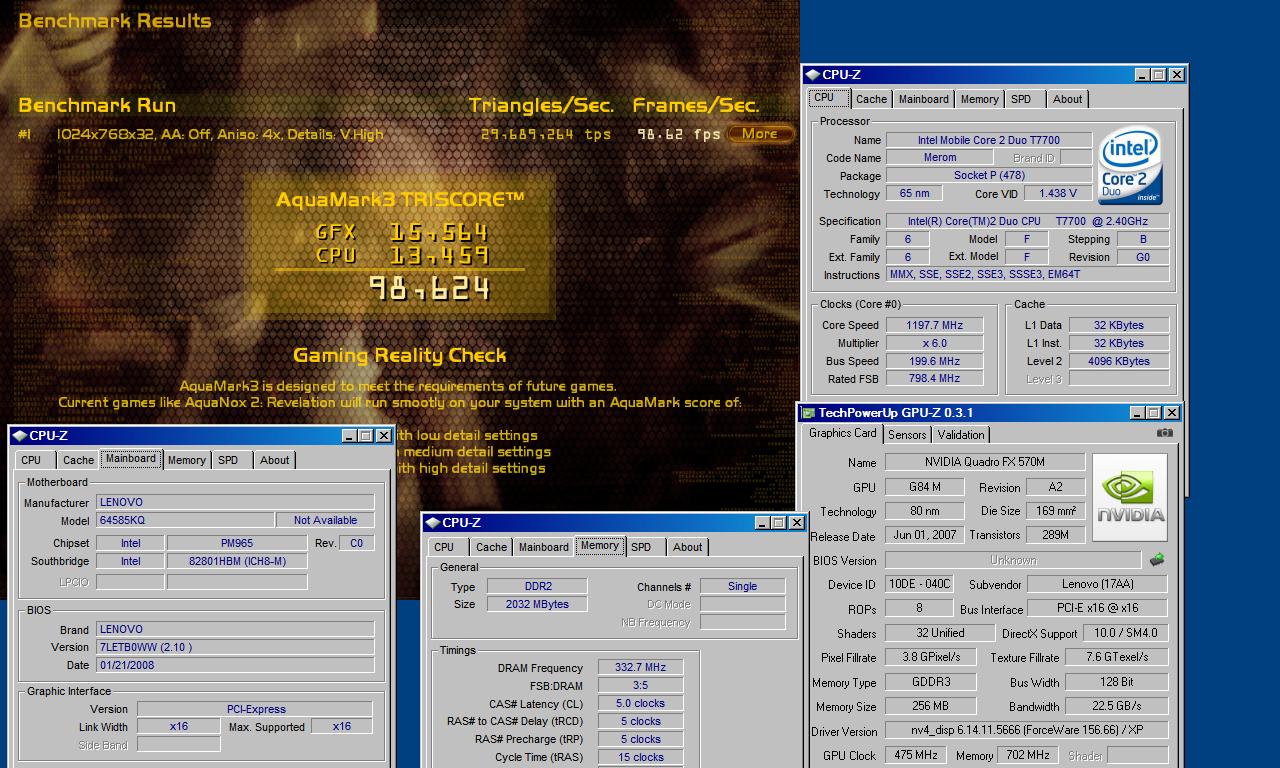Click the Core Speed value 1197.7 MHz
Viewport: 1280px width, 768px height.
(933, 325)
